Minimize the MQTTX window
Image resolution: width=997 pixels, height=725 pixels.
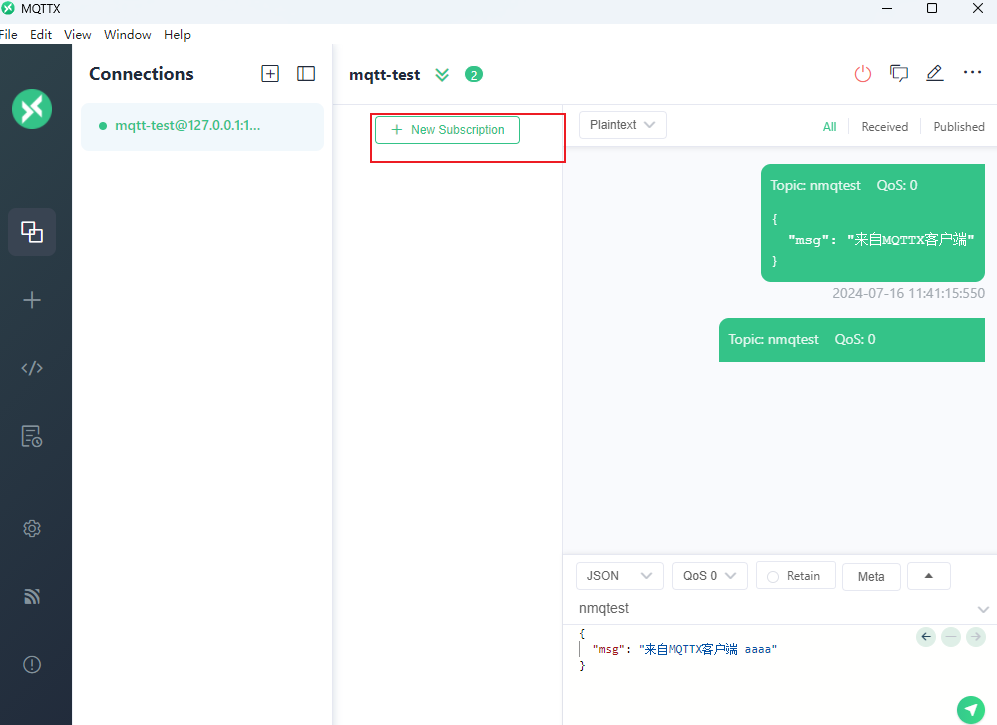click(x=887, y=8)
